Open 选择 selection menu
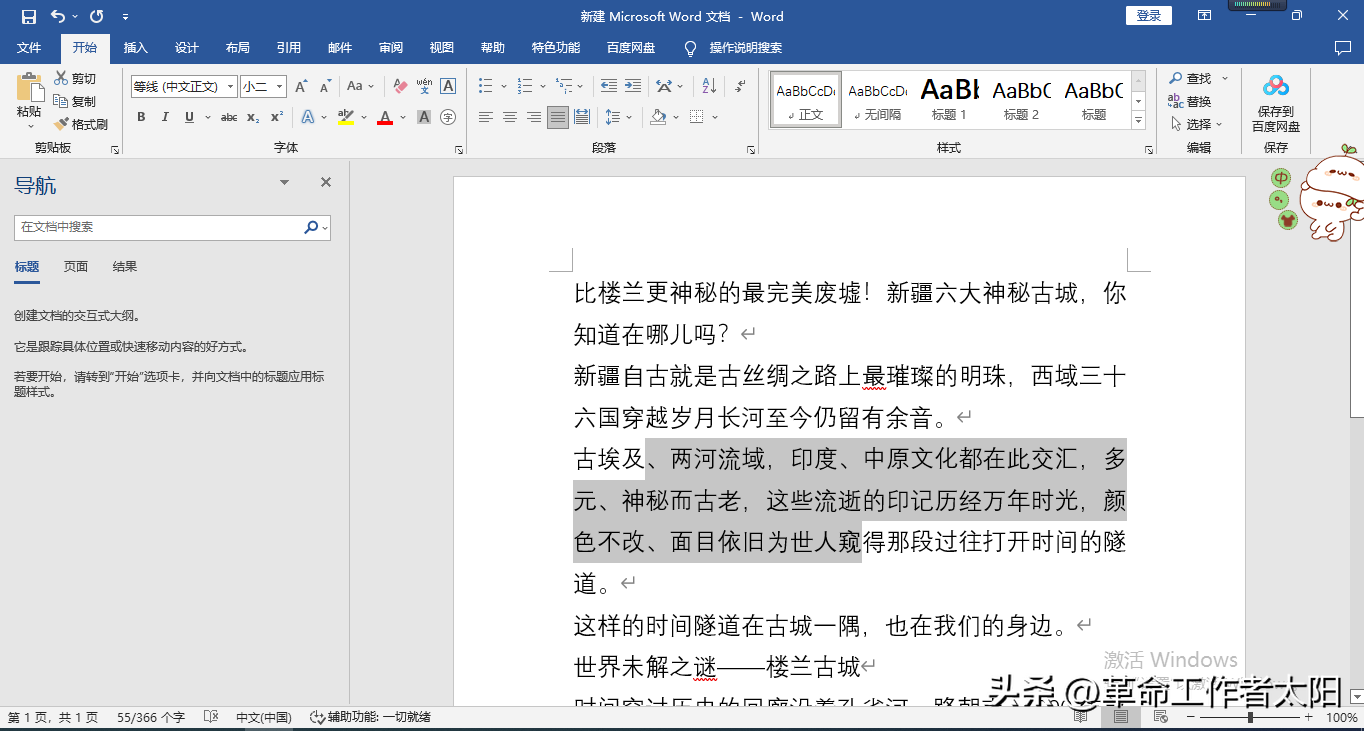1364x731 pixels. (x=1197, y=124)
